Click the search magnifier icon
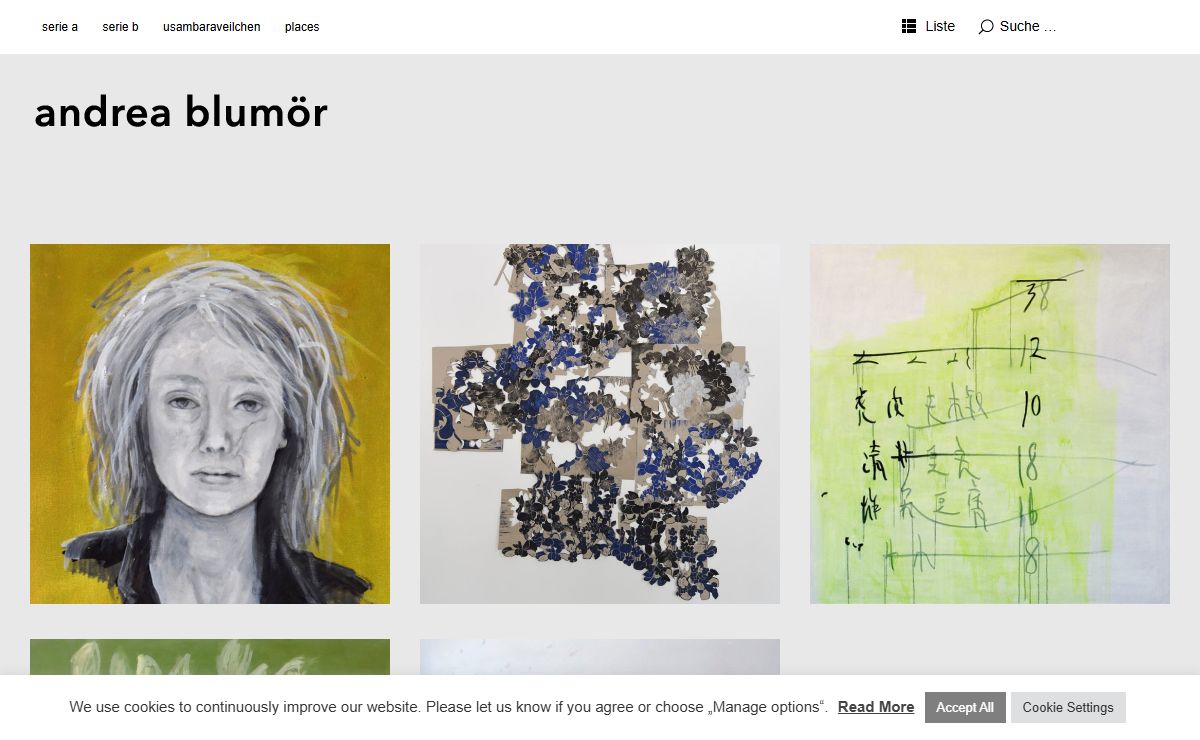The image size is (1200, 740). 986,27
